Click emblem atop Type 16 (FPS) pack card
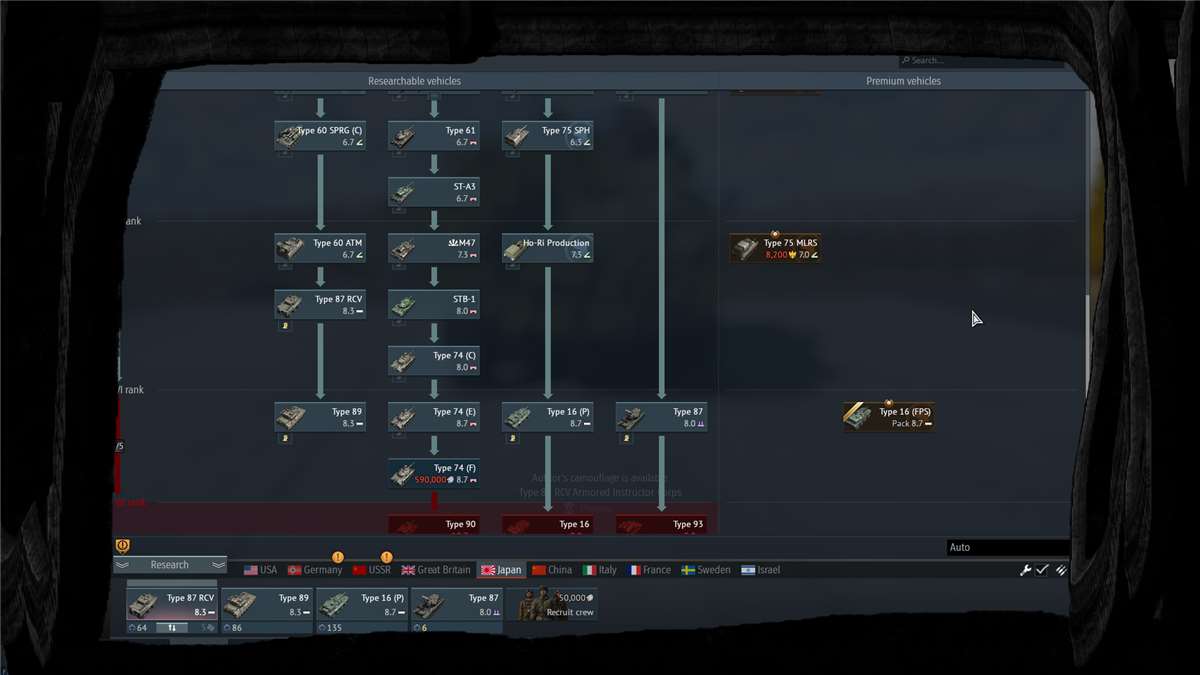Viewport: 1200px width, 675px height. pos(888,402)
